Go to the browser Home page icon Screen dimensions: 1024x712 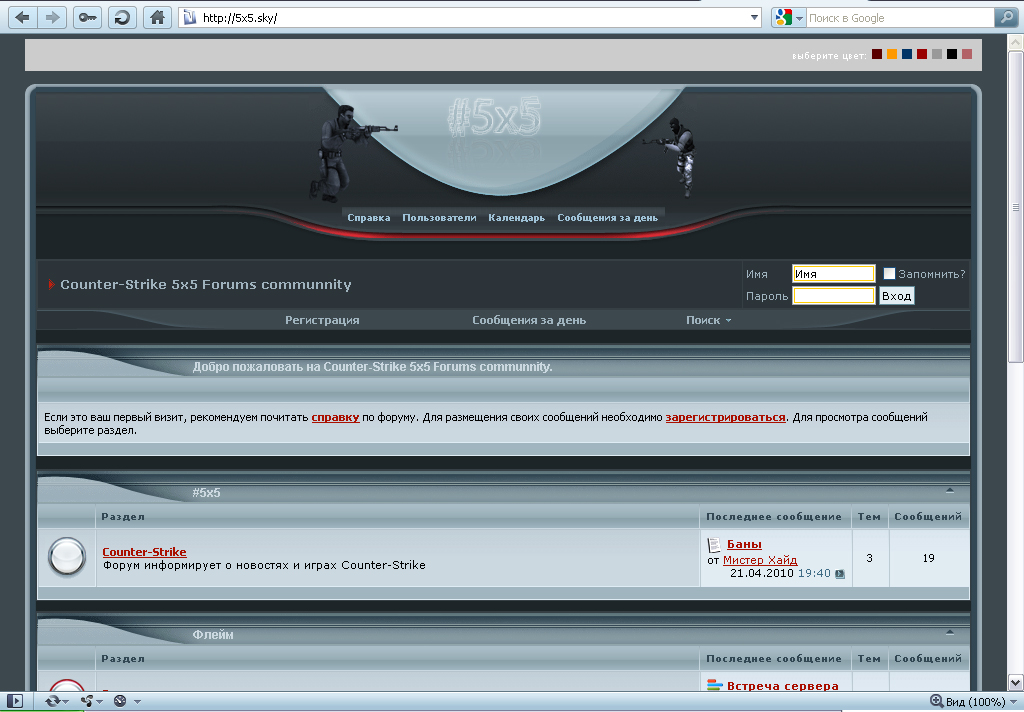[x=156, y=17]
